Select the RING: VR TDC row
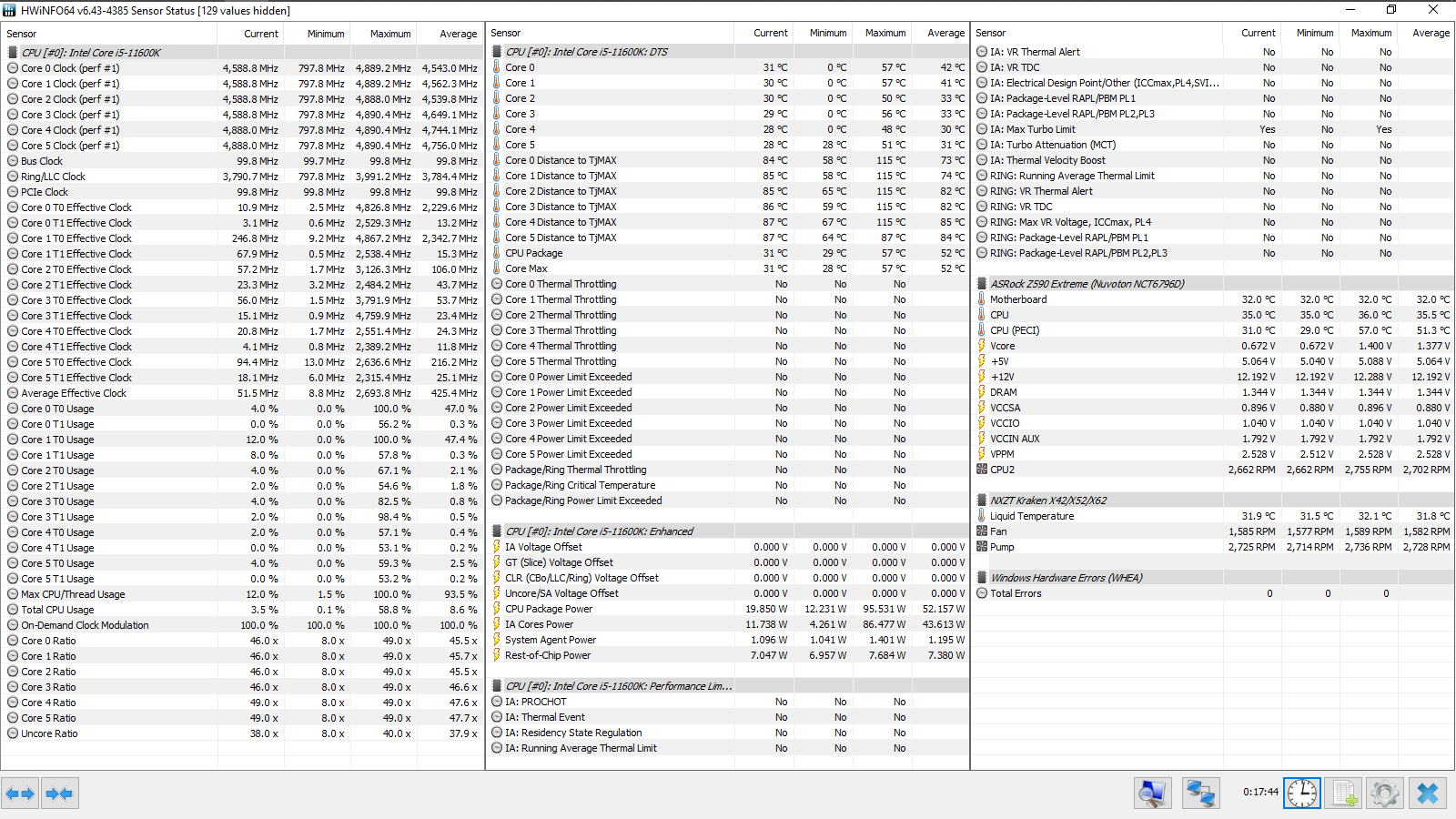The width and height of the screenshot is (1456, 819). [x=1213, y=207]
